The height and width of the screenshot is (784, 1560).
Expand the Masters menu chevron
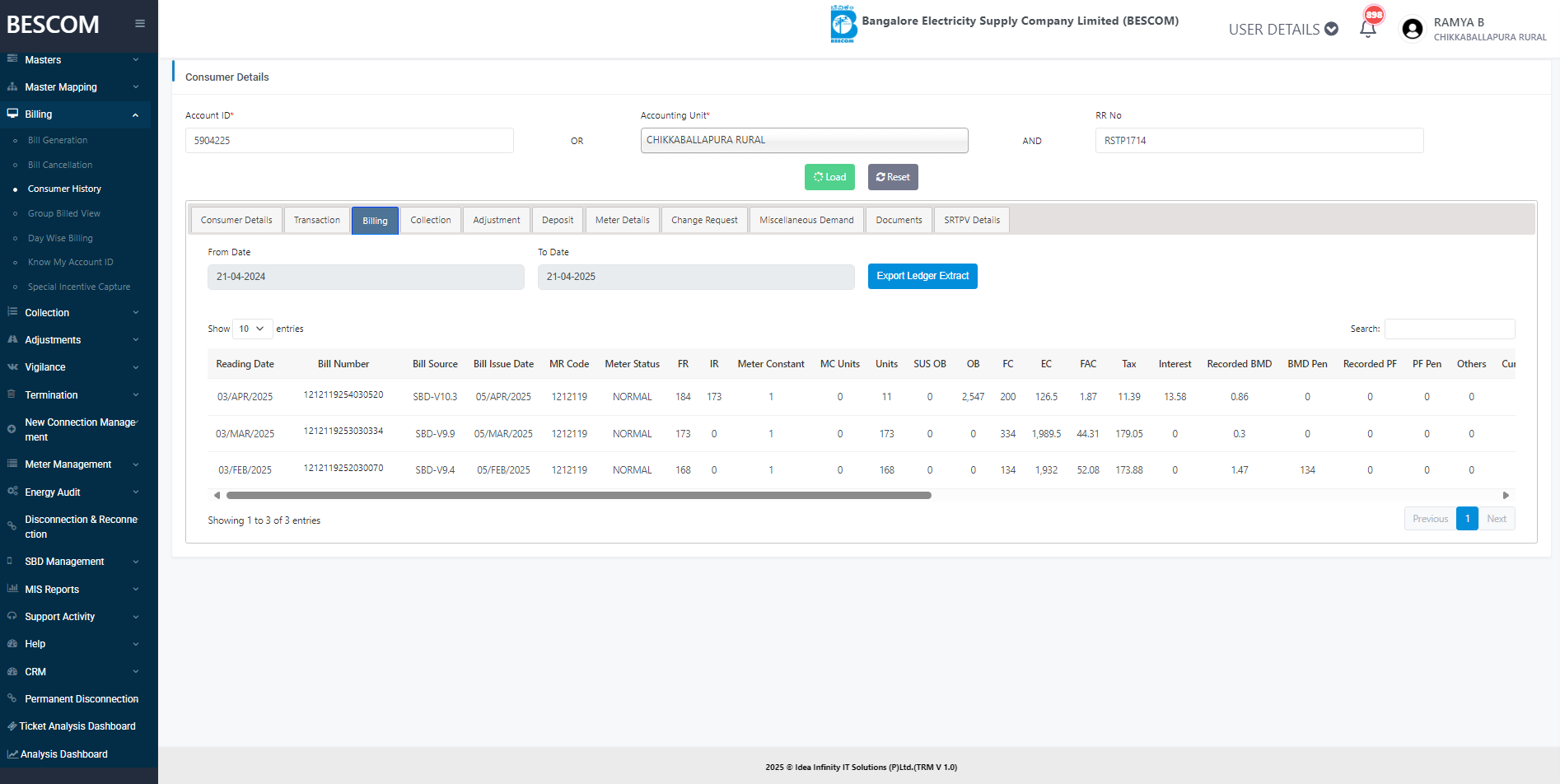pos(136,59)
